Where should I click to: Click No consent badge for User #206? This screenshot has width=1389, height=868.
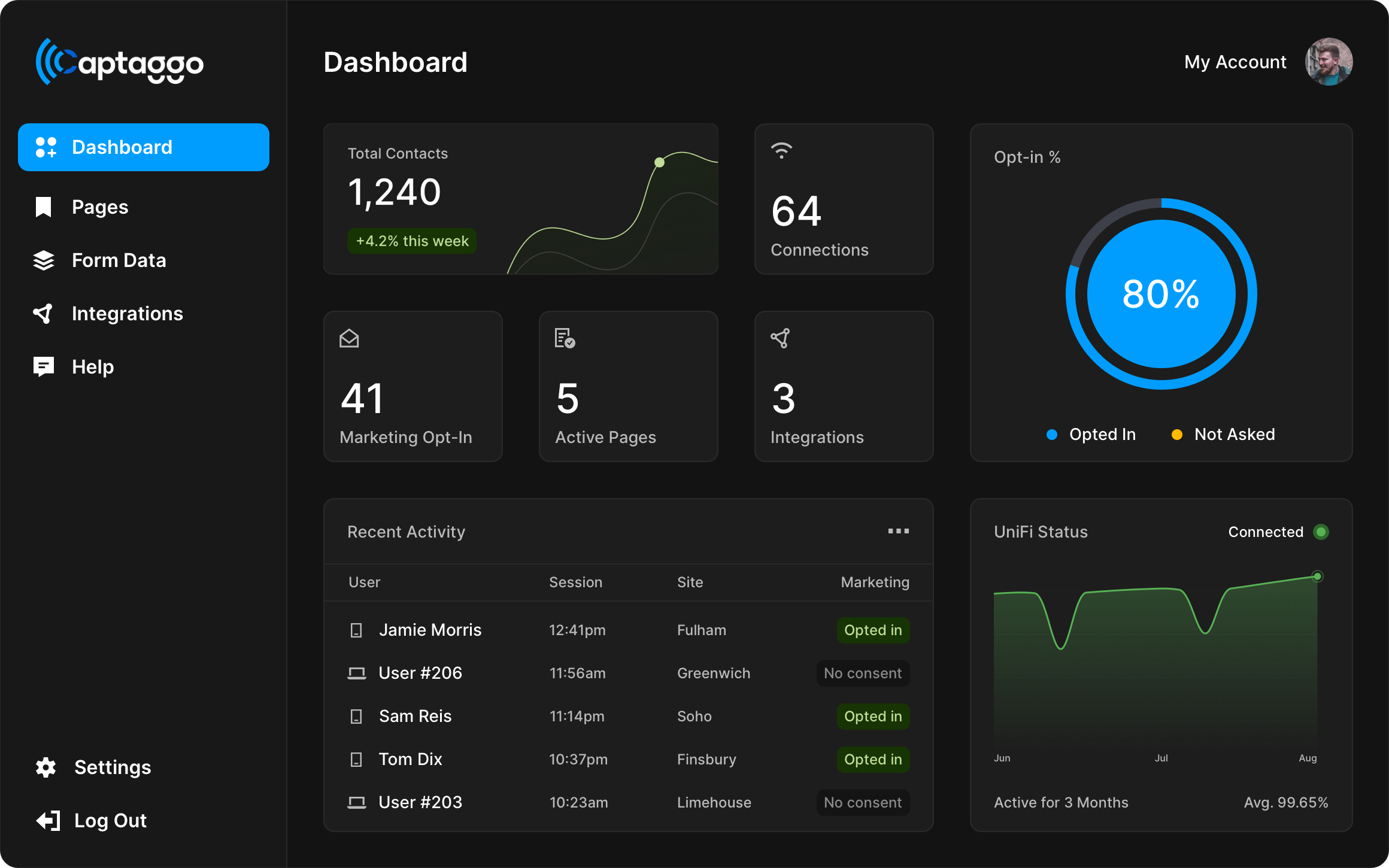click(x=863, y=673)
